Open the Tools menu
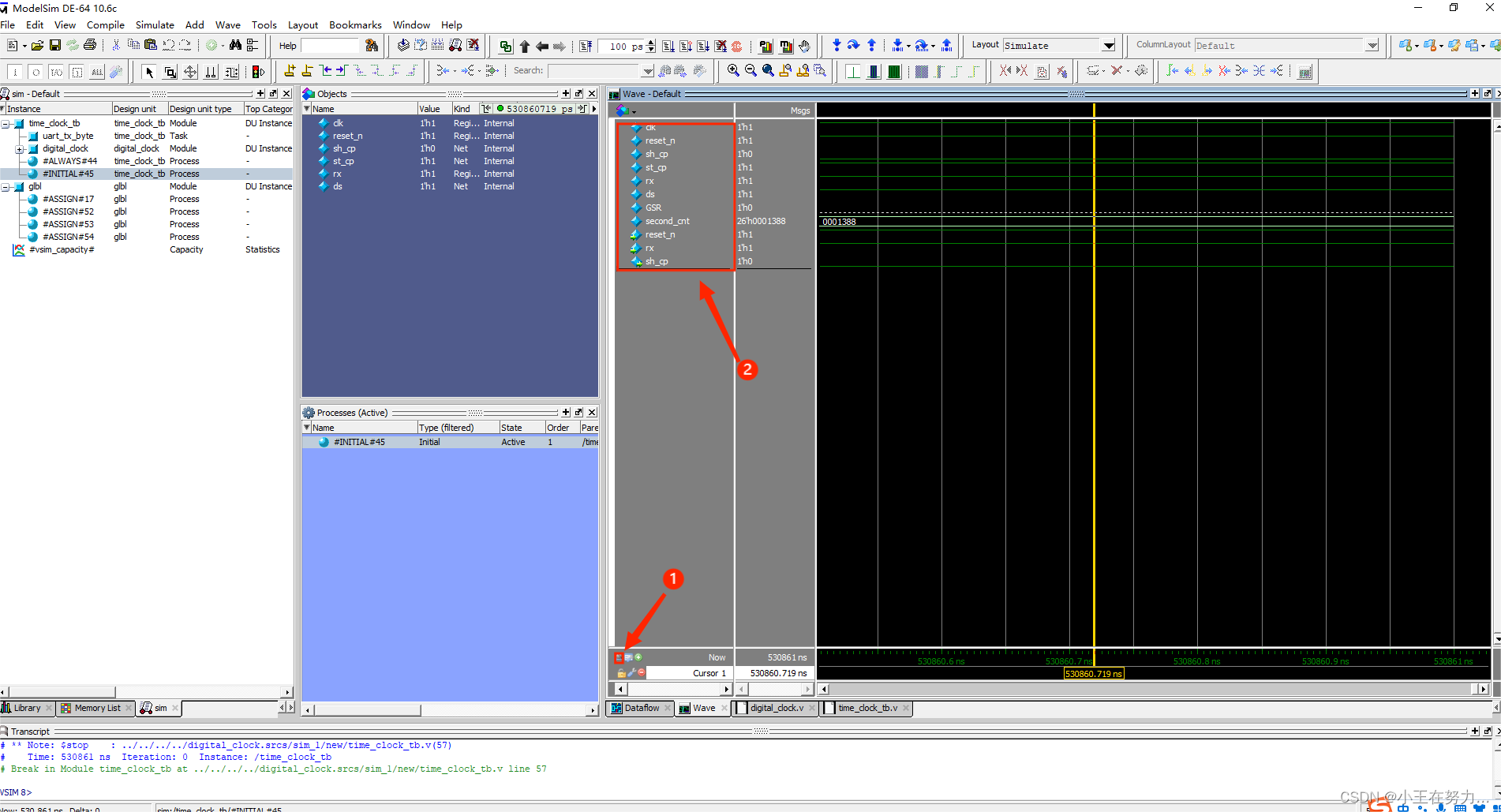1501x812 pixels. 264,25
